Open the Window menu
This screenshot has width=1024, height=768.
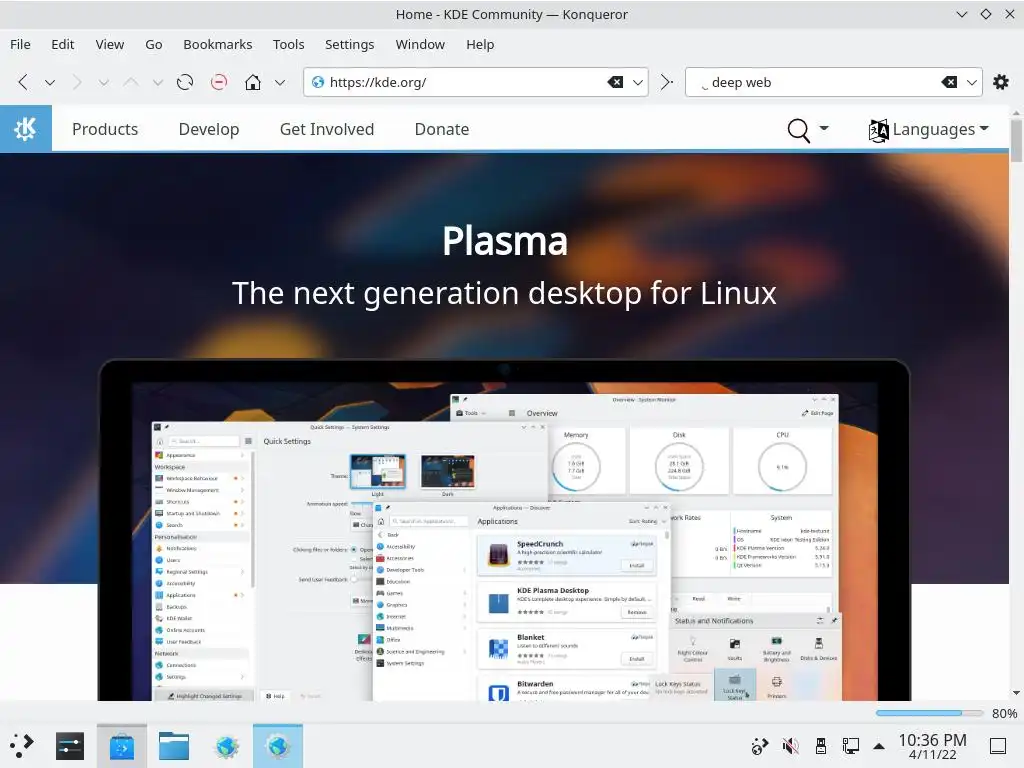point(420,44)
